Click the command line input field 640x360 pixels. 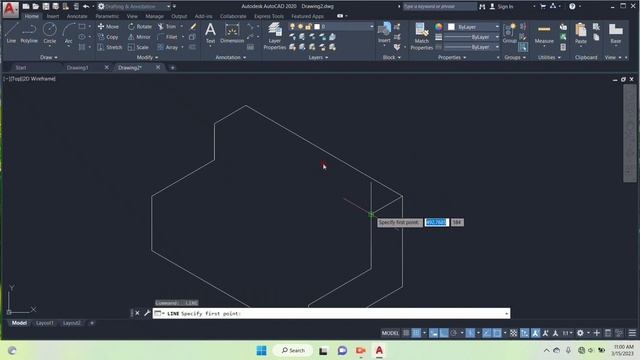pos(331,313)
